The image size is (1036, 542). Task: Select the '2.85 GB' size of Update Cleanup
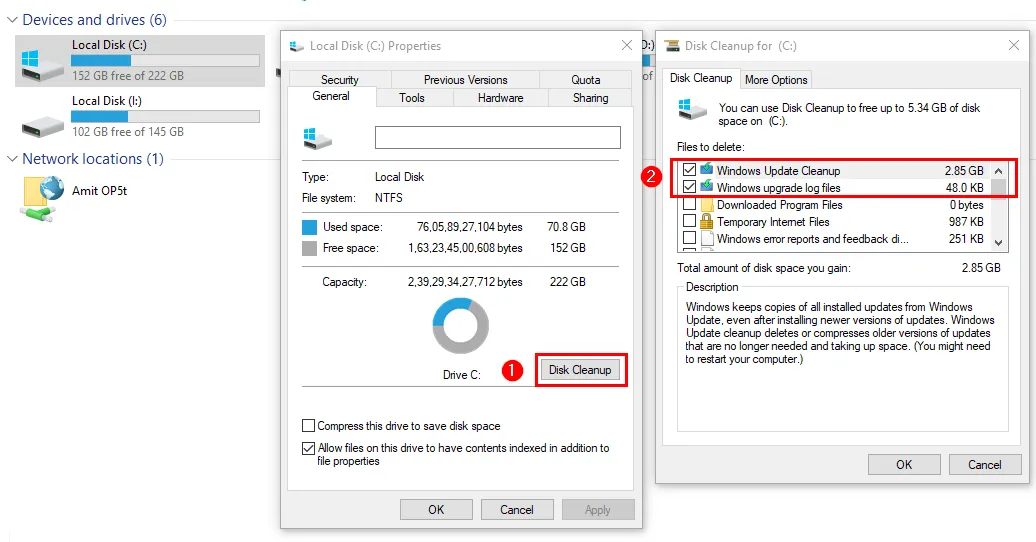(964, 171)
